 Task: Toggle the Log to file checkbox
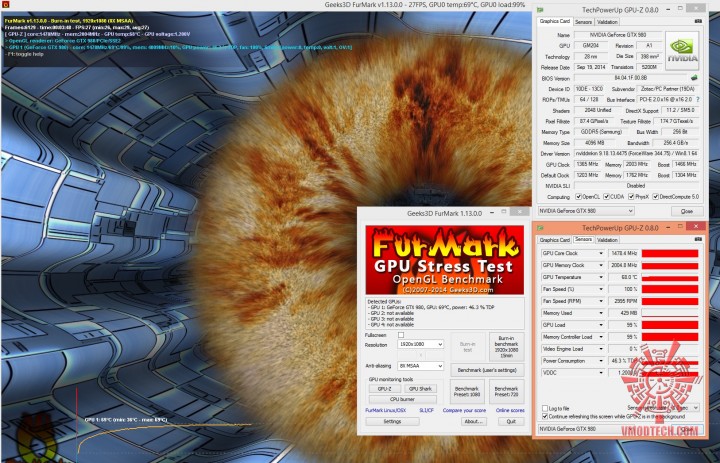[544, 408]
